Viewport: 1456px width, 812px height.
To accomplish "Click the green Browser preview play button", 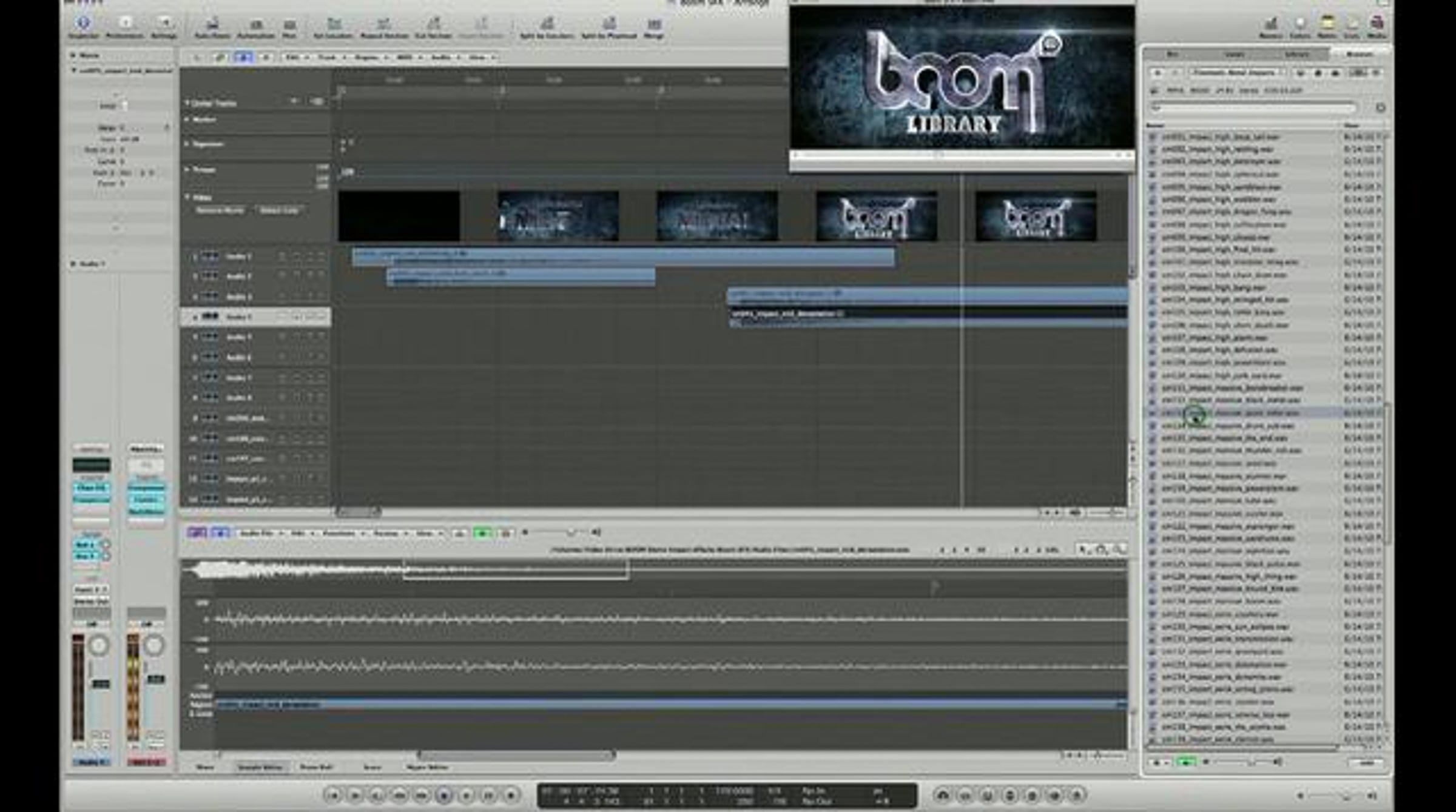I will coord(1185,762).
